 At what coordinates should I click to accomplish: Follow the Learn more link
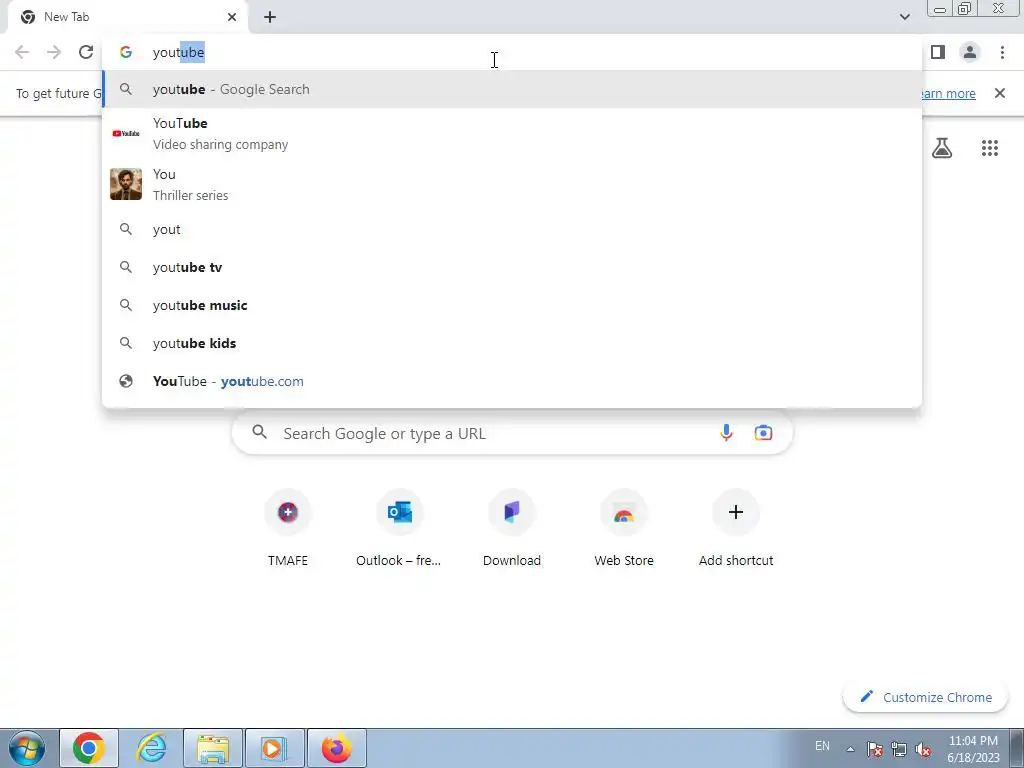[948, 93]
